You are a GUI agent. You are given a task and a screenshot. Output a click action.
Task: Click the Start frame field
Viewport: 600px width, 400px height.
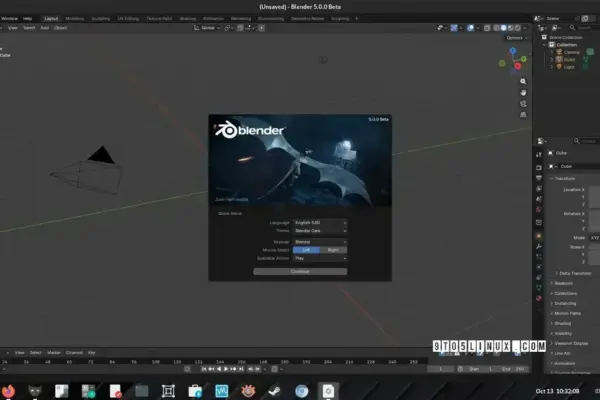tap(481, 369)
